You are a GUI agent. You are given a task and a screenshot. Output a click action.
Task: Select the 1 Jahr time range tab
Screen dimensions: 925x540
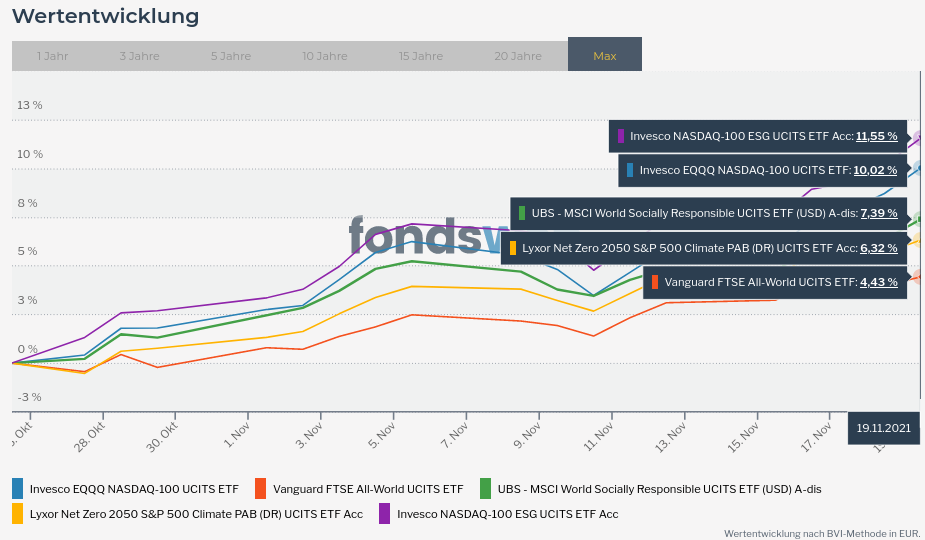[52, 56]
